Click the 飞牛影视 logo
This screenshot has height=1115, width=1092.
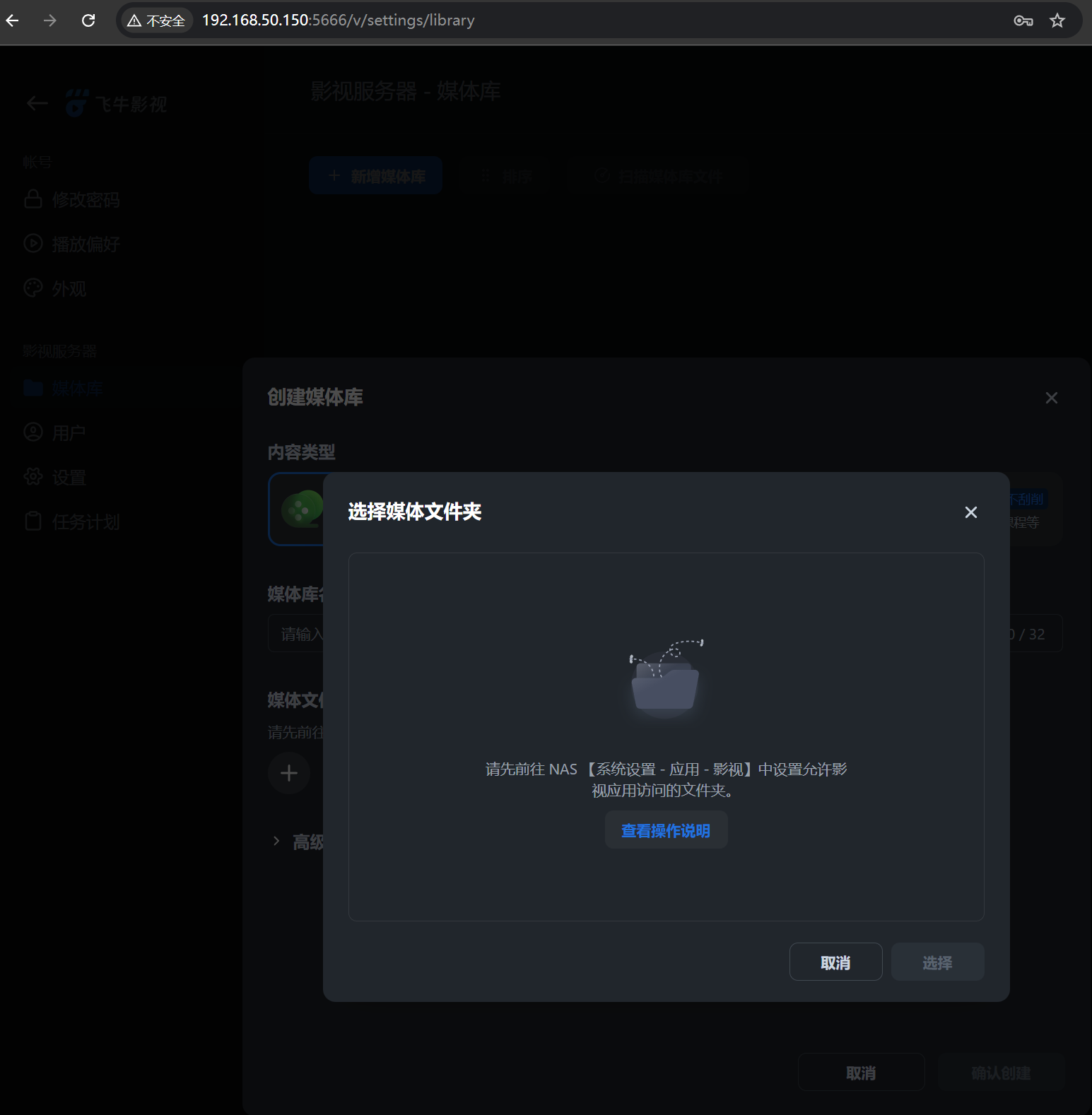(117, 104)
